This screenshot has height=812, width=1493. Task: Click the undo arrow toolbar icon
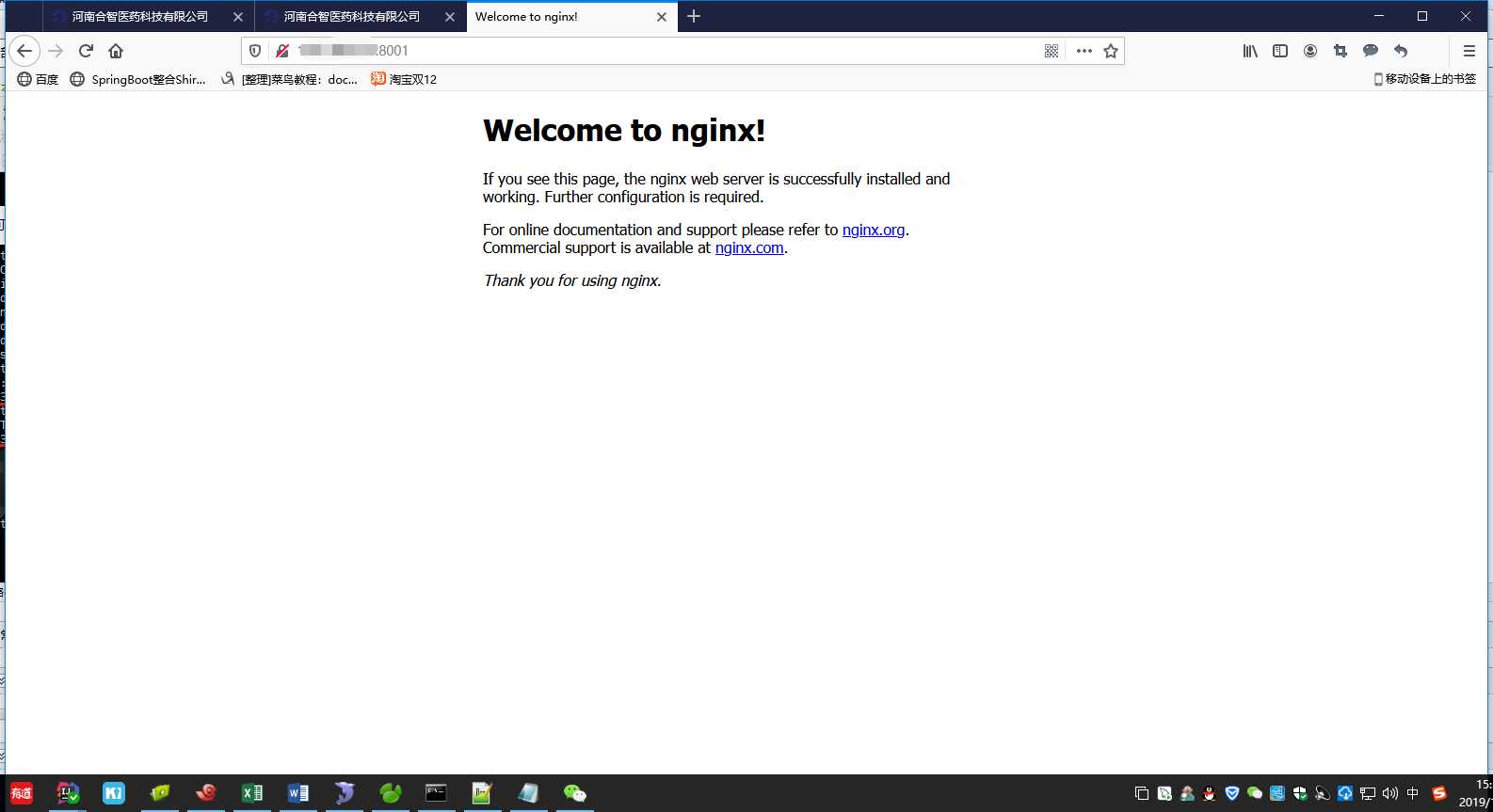(x=1401, y=51)
